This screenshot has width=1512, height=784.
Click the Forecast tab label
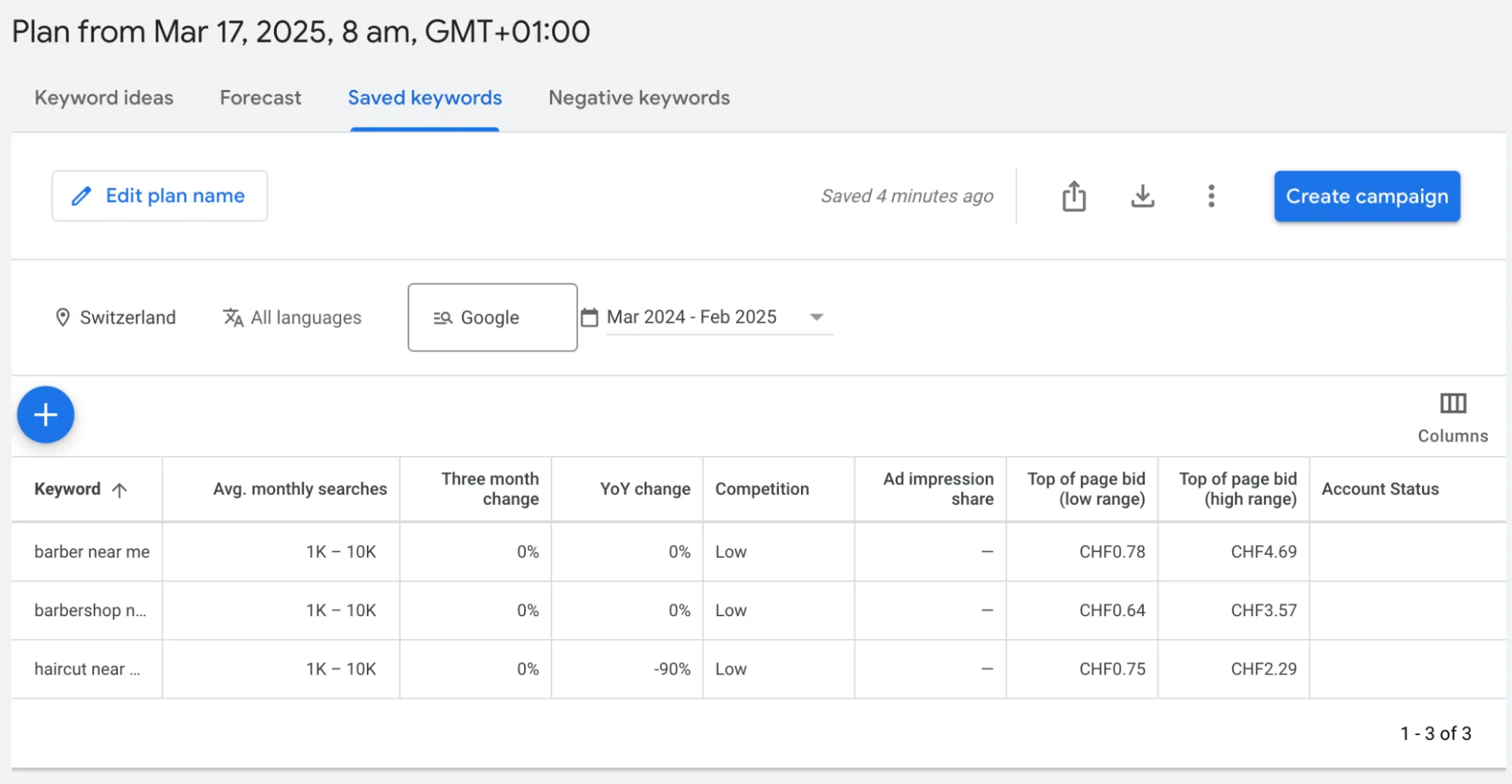point(260,98)
